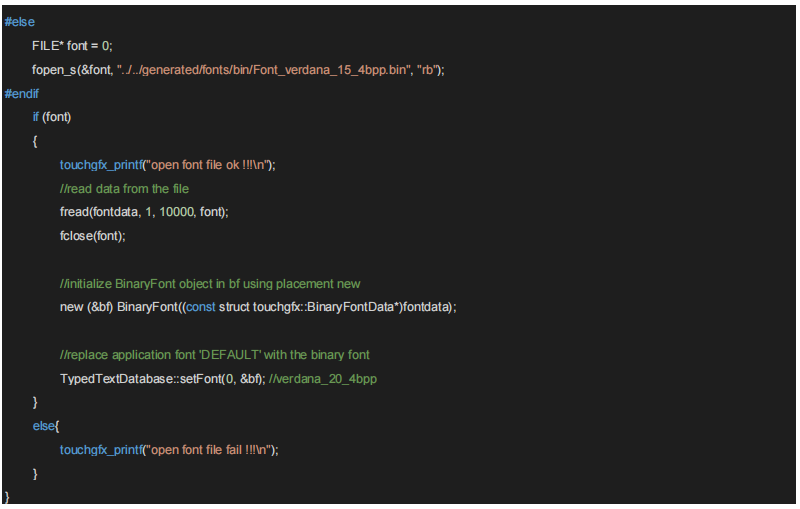Image resolution: width=800 pixels, height=509 pixels.
Task: Click the TypedTextDatabase::setFont call
Action: point(162,379)
